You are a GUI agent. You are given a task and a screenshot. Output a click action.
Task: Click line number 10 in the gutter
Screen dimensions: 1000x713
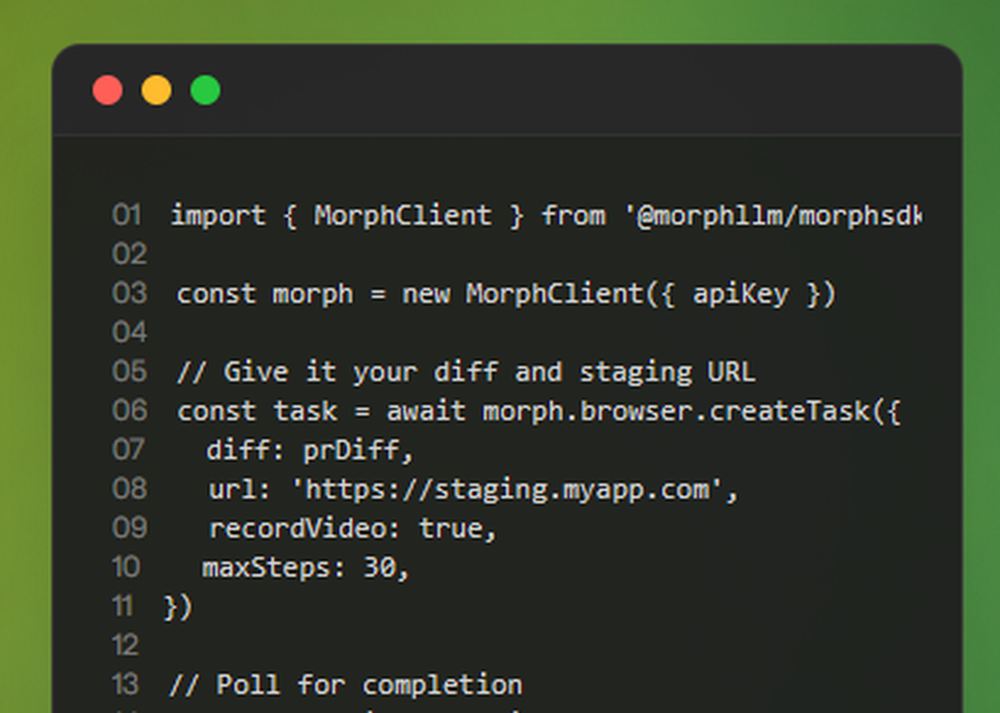click(127, 568)
